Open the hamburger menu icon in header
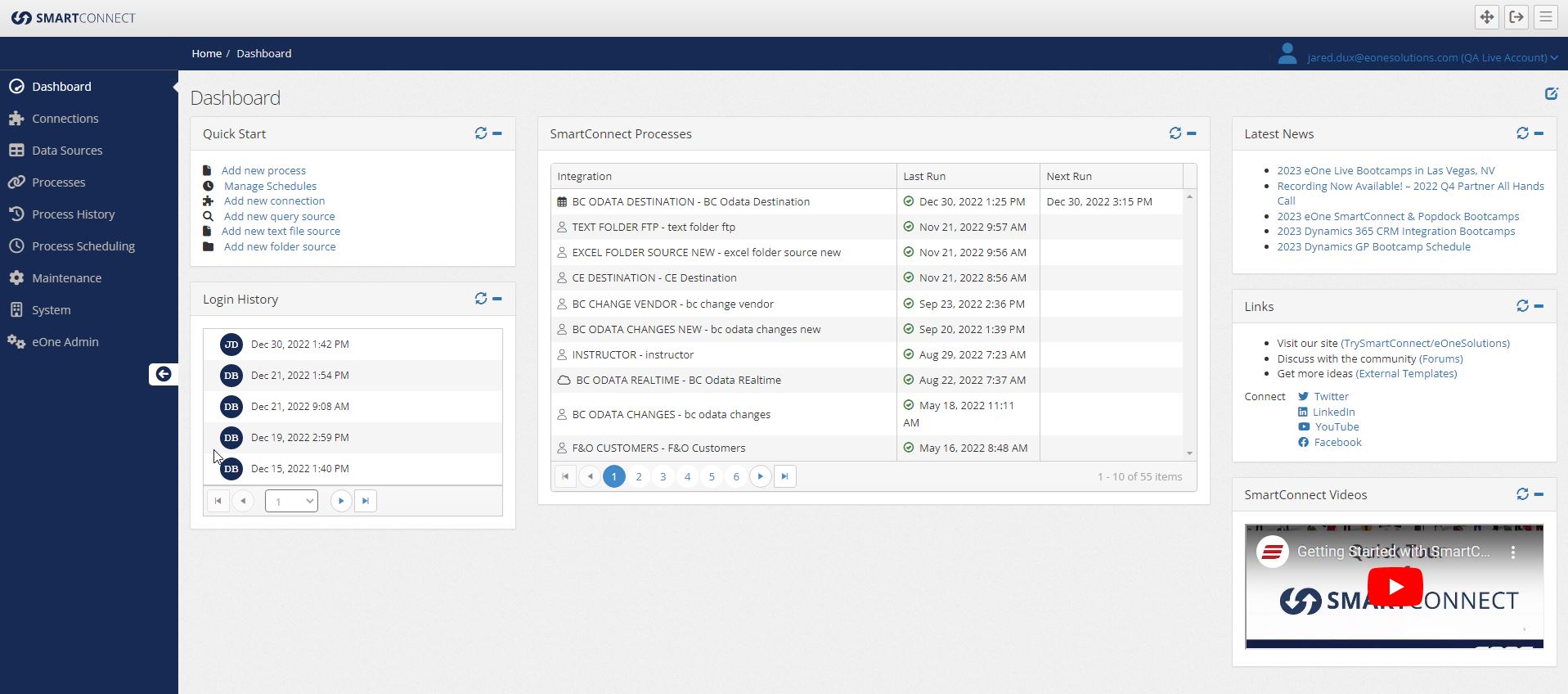The width and height of the screenshot is (1568, 694). tap(1546, 17)
